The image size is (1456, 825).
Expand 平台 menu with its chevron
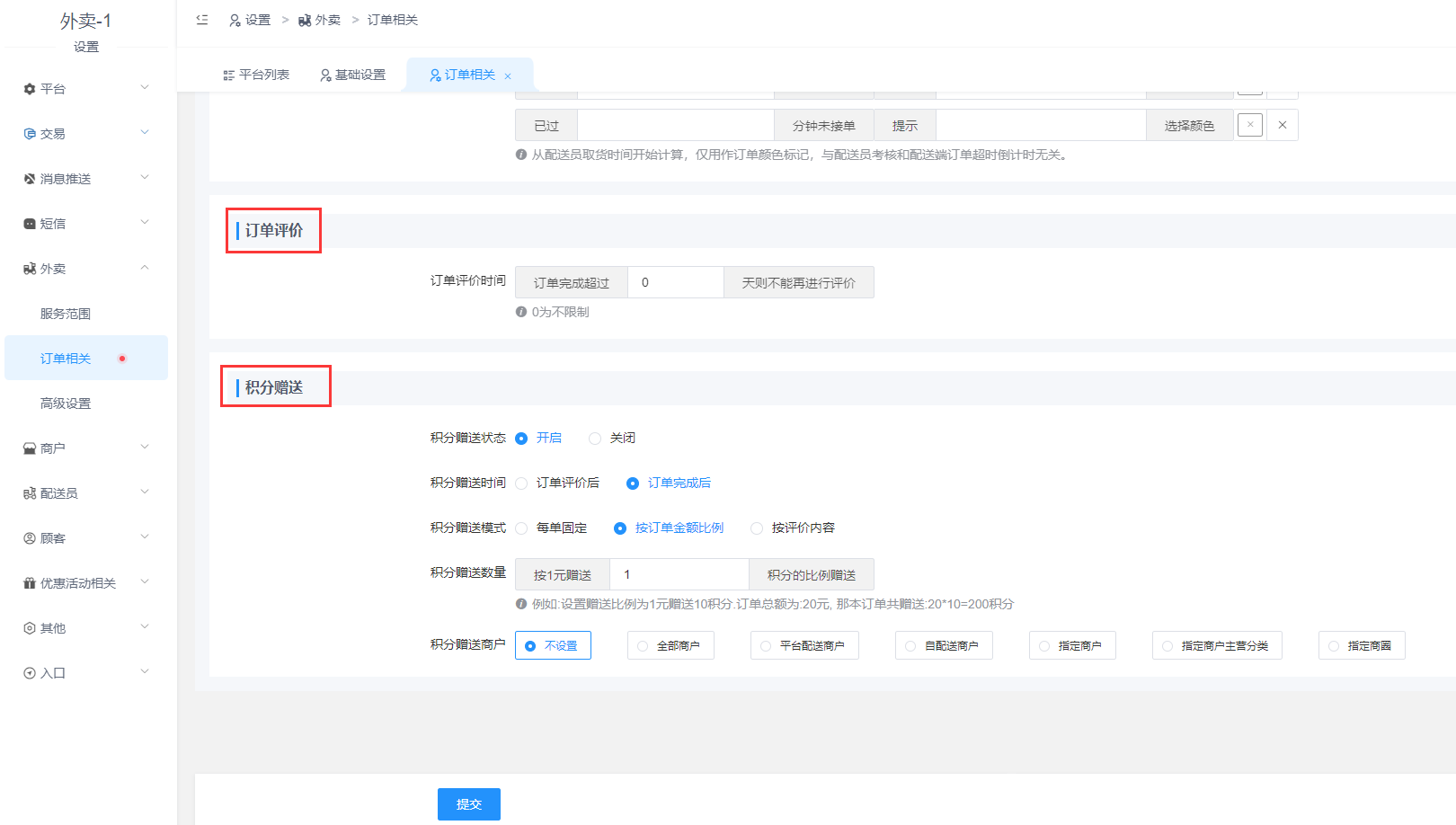145,88
